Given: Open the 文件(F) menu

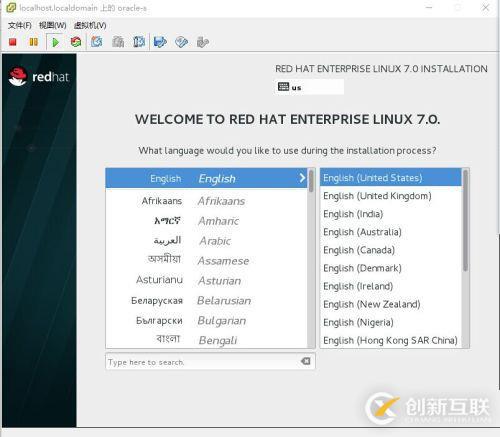Looking at the screenshot, I should (x=20, y=25).
